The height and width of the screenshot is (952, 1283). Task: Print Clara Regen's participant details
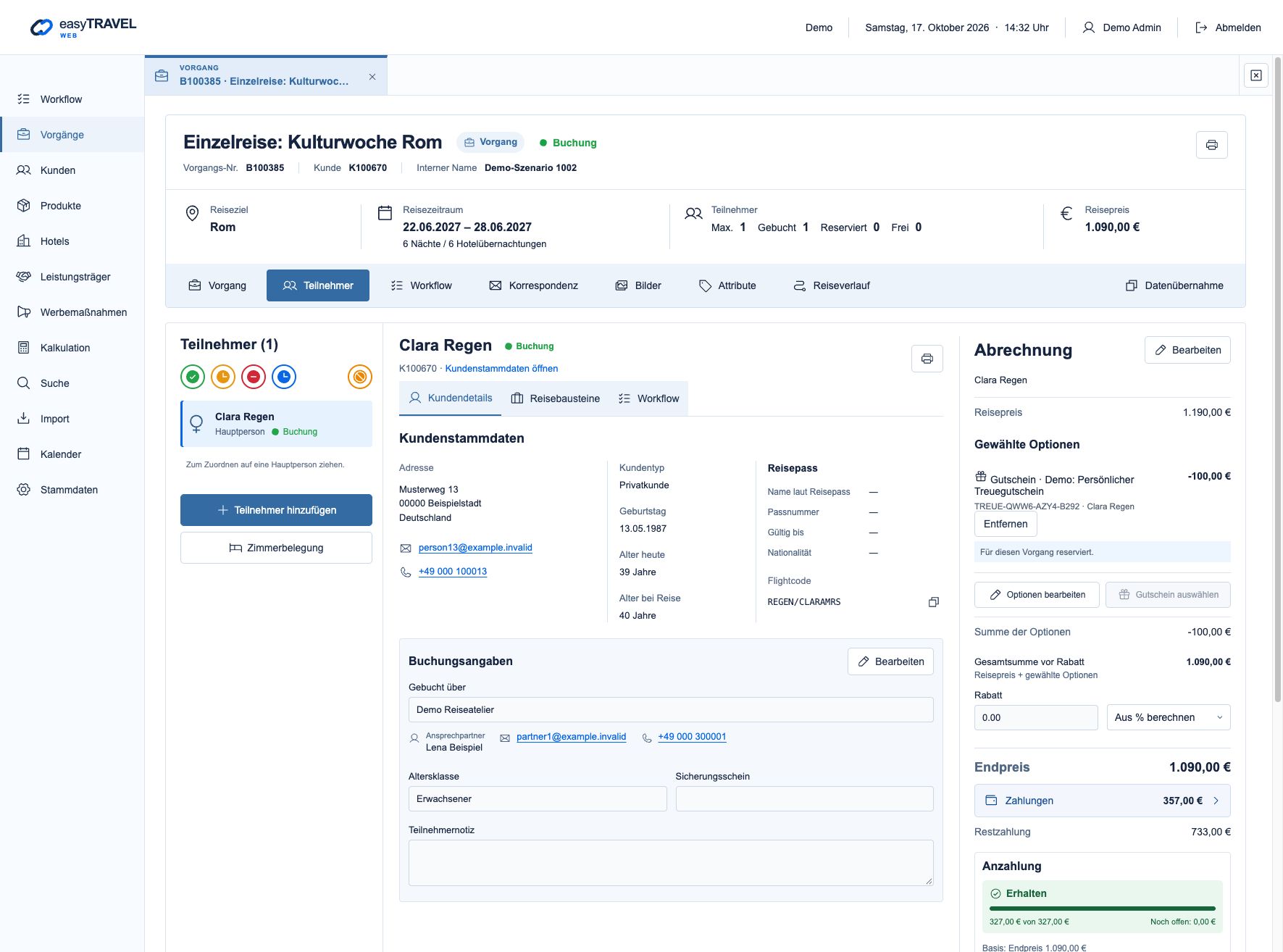[x=927, y=359]
